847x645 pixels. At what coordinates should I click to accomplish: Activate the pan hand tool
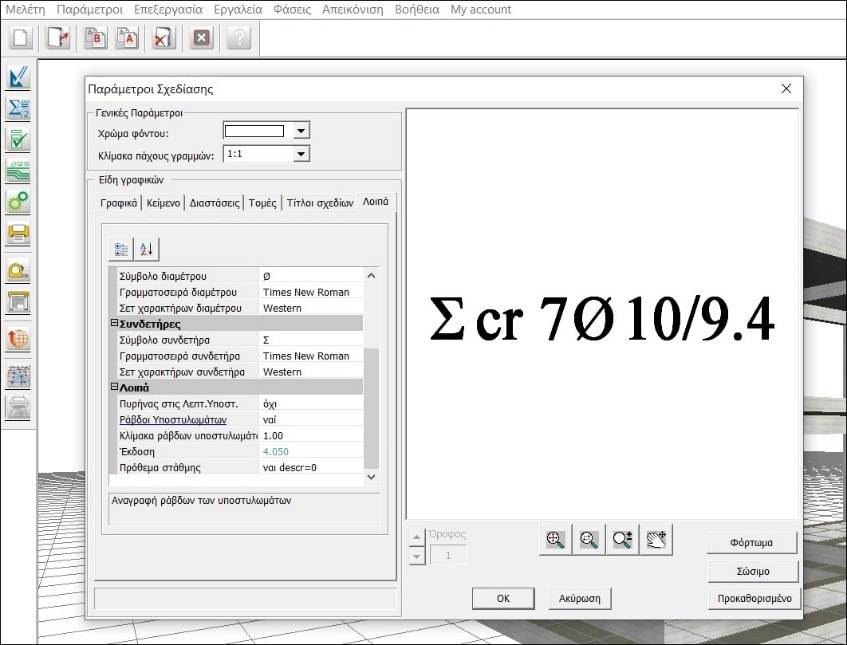[x=656, y=539]
